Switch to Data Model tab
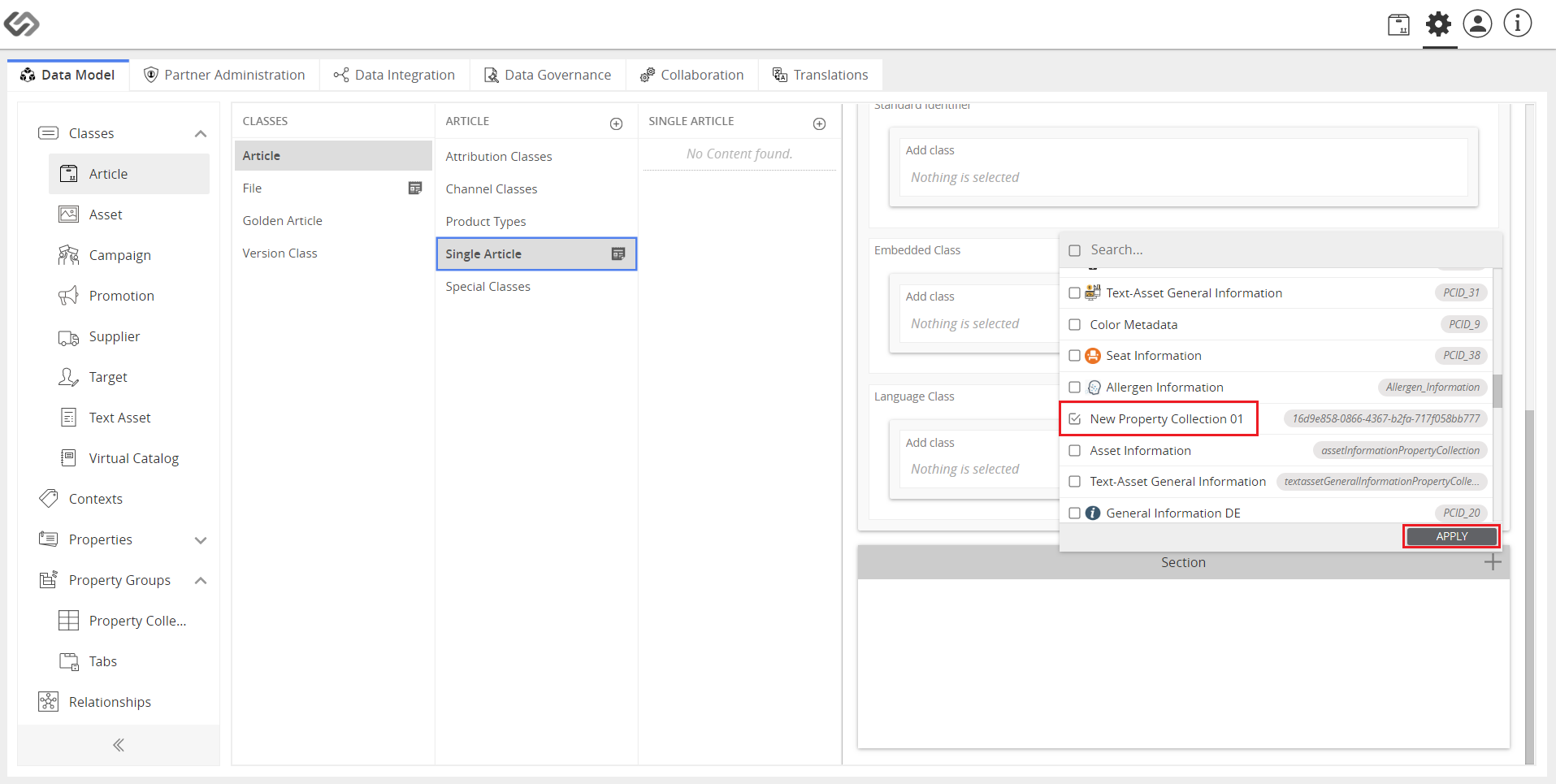The width and height of the screenshot is (1556, 784). point(68,75)
